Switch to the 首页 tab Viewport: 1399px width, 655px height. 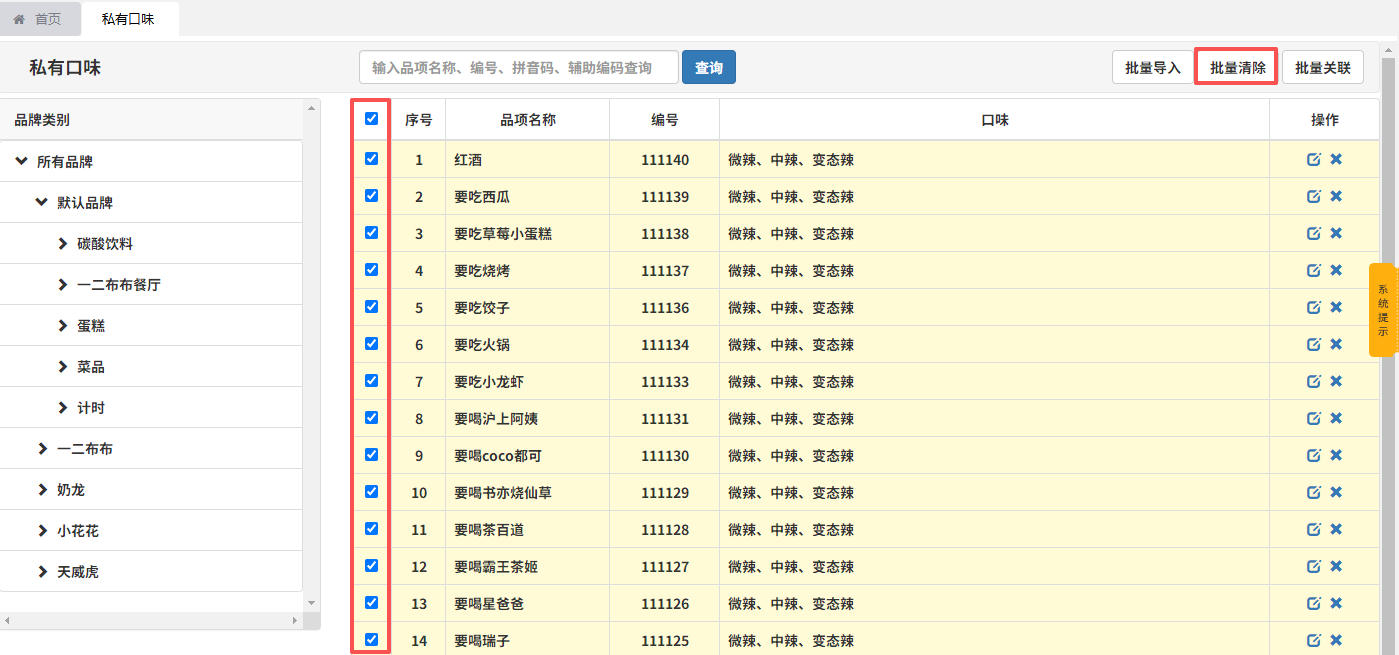(x=40, y=19)
